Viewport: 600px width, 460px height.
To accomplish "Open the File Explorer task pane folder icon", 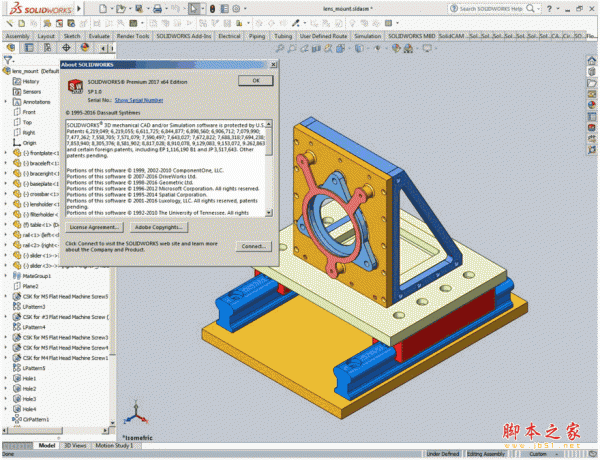I will (592, 83).
